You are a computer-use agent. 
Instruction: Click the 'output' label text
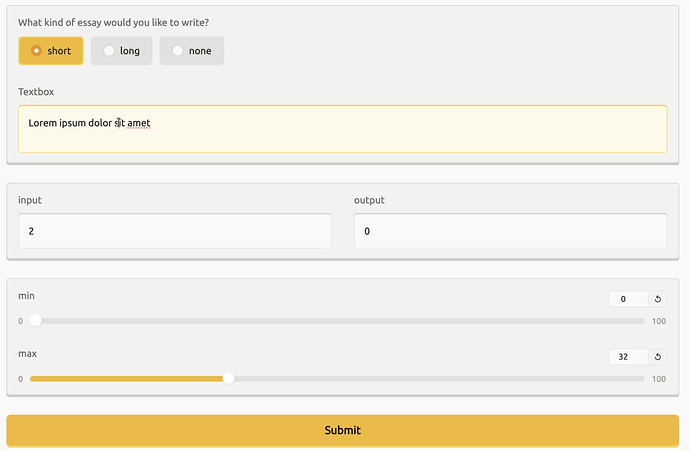[x=369, y=200]
